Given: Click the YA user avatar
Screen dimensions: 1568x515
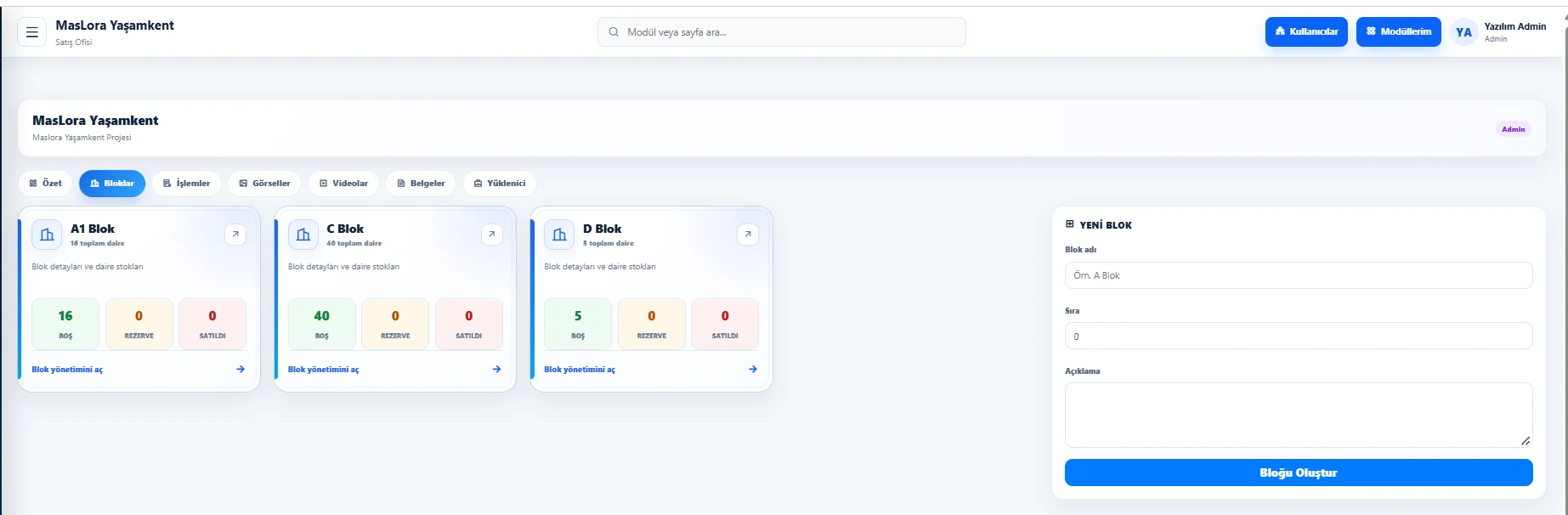Looking at the screenshot, I should [1463, 32].
